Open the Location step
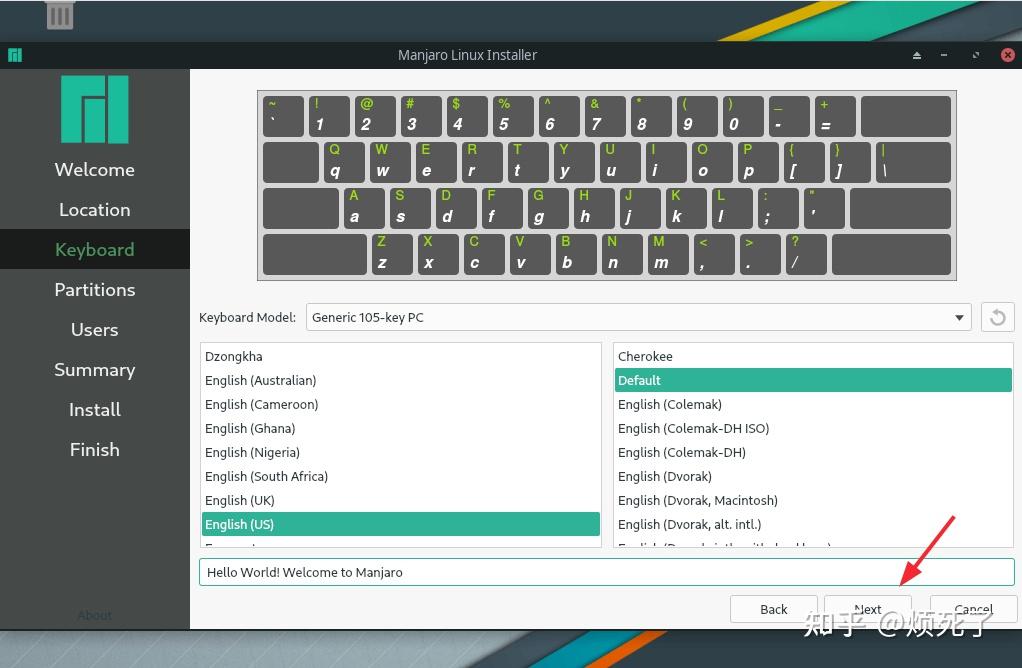1022x668 pixels. 94,209
